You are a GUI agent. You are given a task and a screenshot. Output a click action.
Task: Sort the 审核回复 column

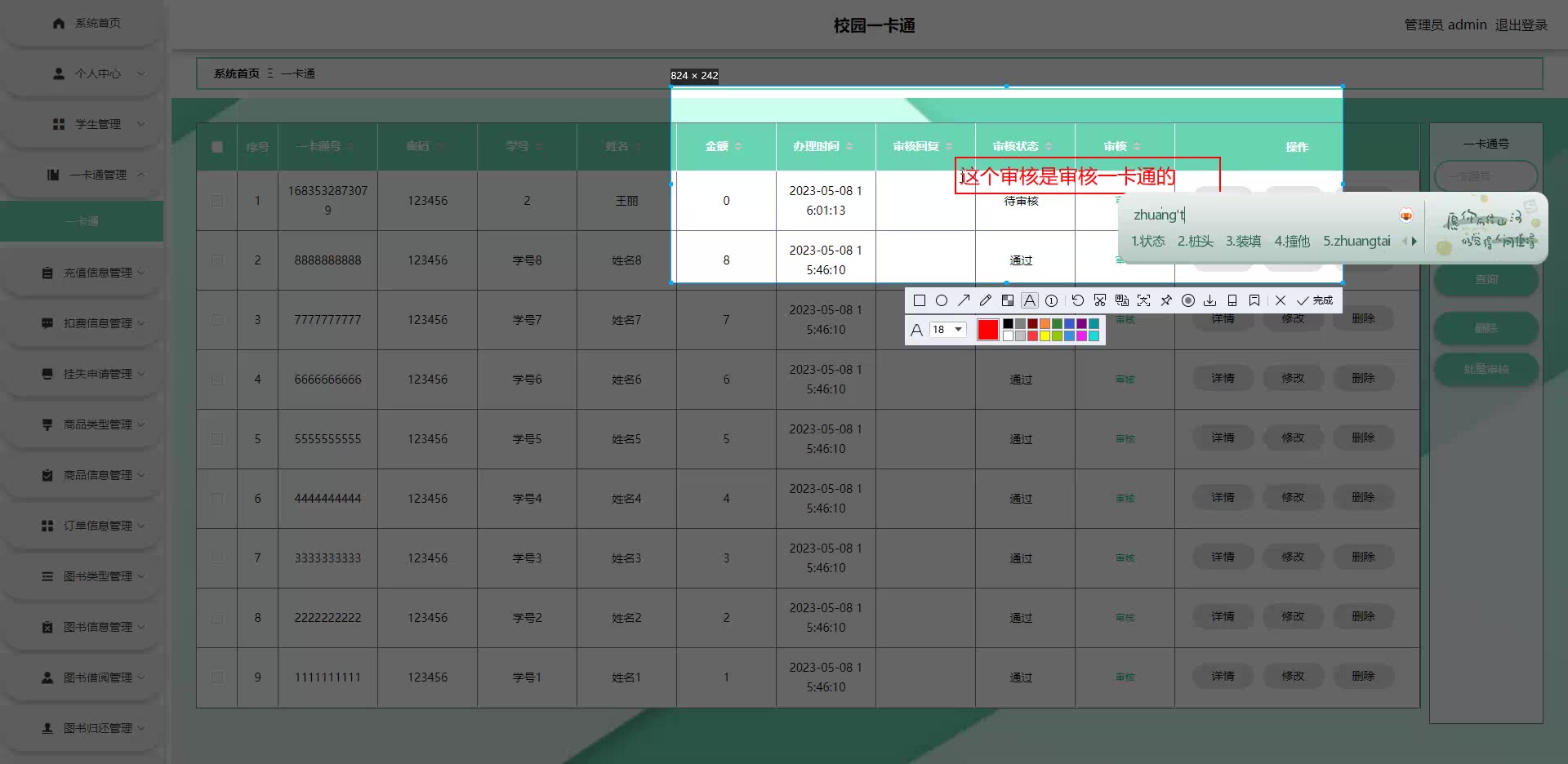coord(949,146)
